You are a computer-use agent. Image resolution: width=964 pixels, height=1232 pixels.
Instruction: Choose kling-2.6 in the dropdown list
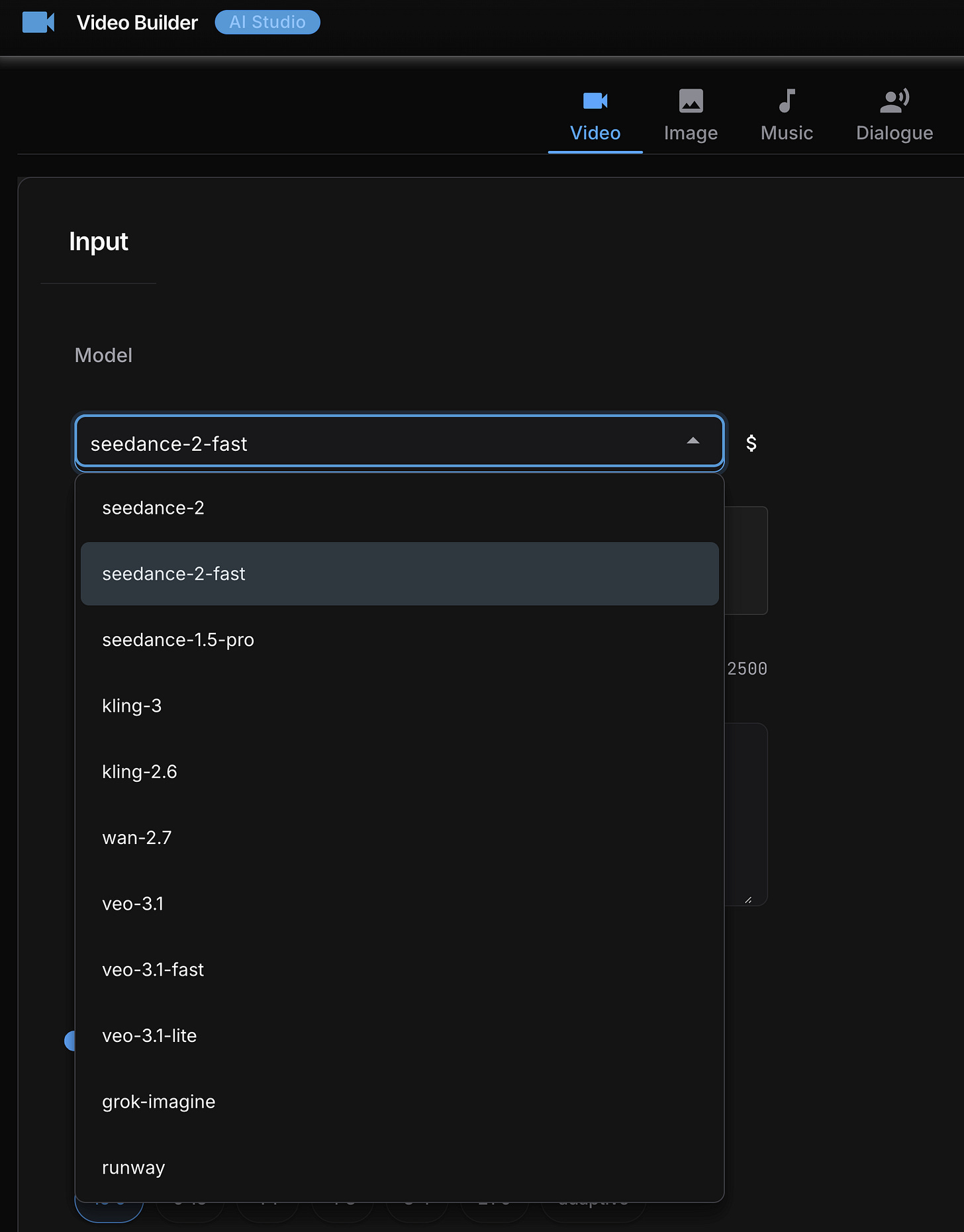[x=399, y=772]
